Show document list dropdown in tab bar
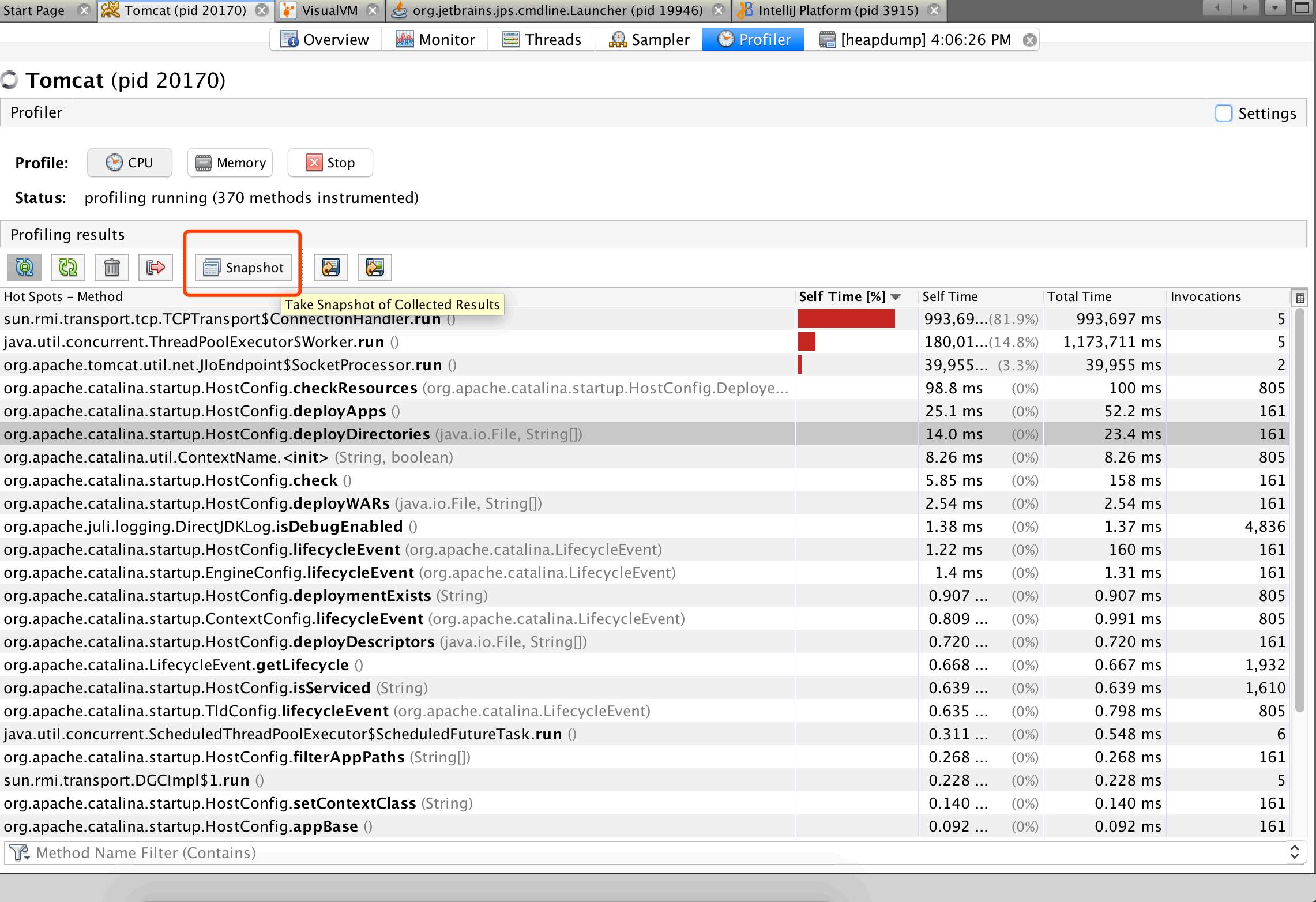Viewport: 1316px width, 902px height. [x=1275, y=8]
